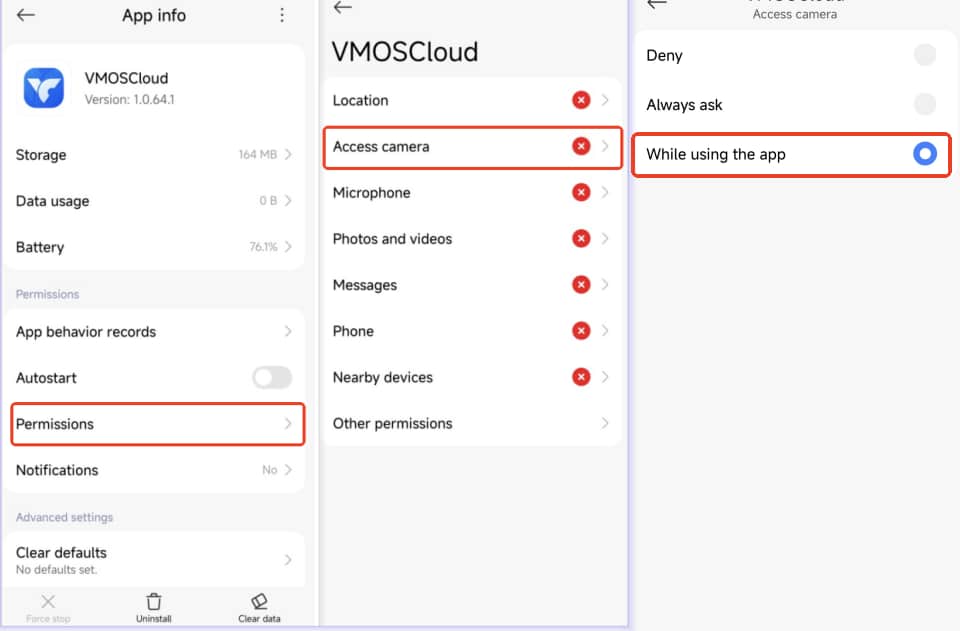The image size is (960, 631).
Task: Open the Permissions menu entry
Action: pyautogui.click(x=155, y=424)
